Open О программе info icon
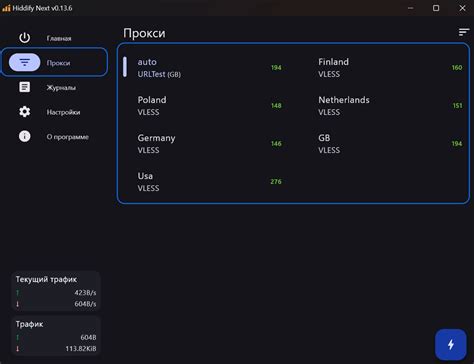 point(24,136)
